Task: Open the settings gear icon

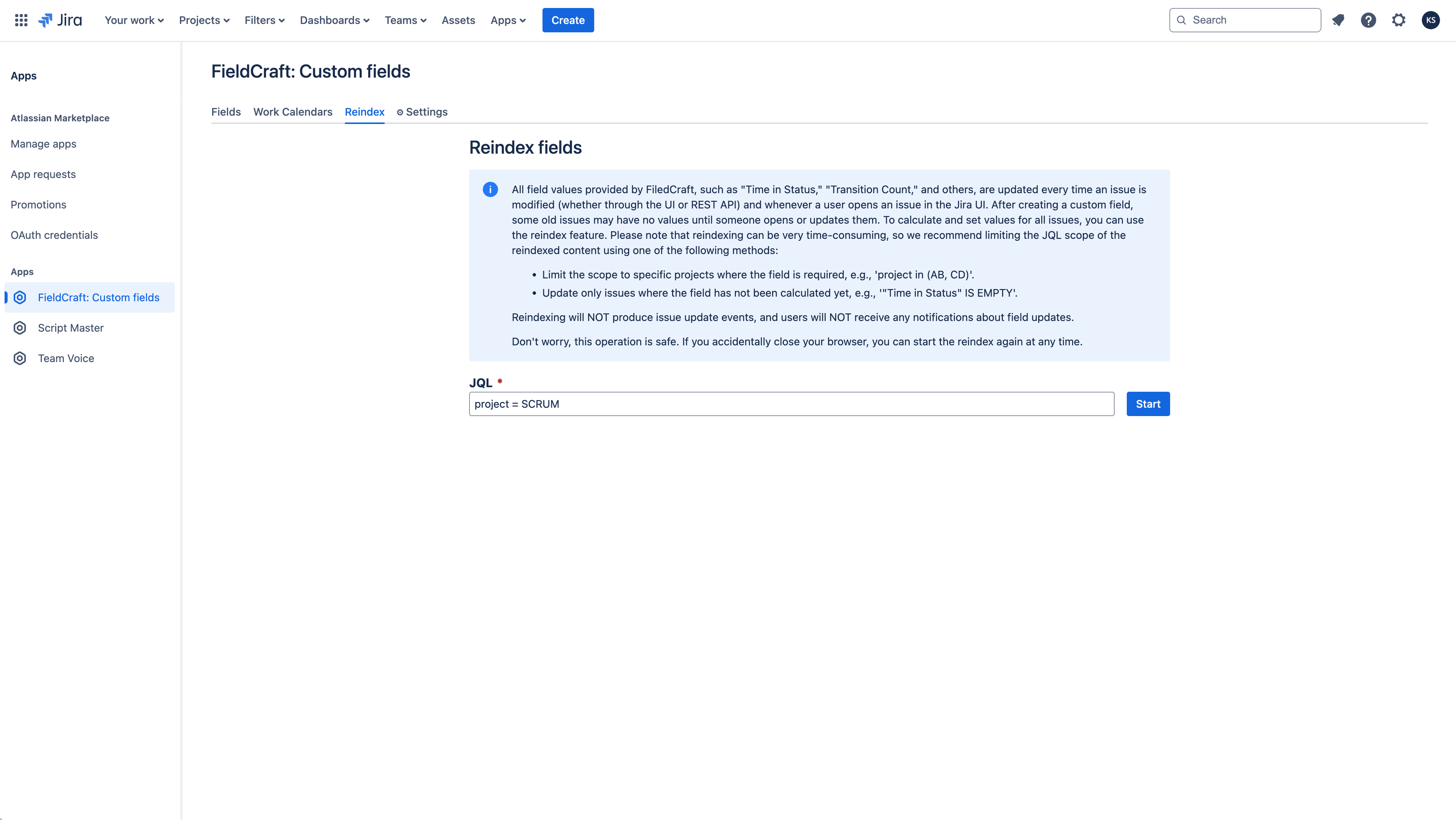Action: pyautogui.click(x=1398, y=21)
